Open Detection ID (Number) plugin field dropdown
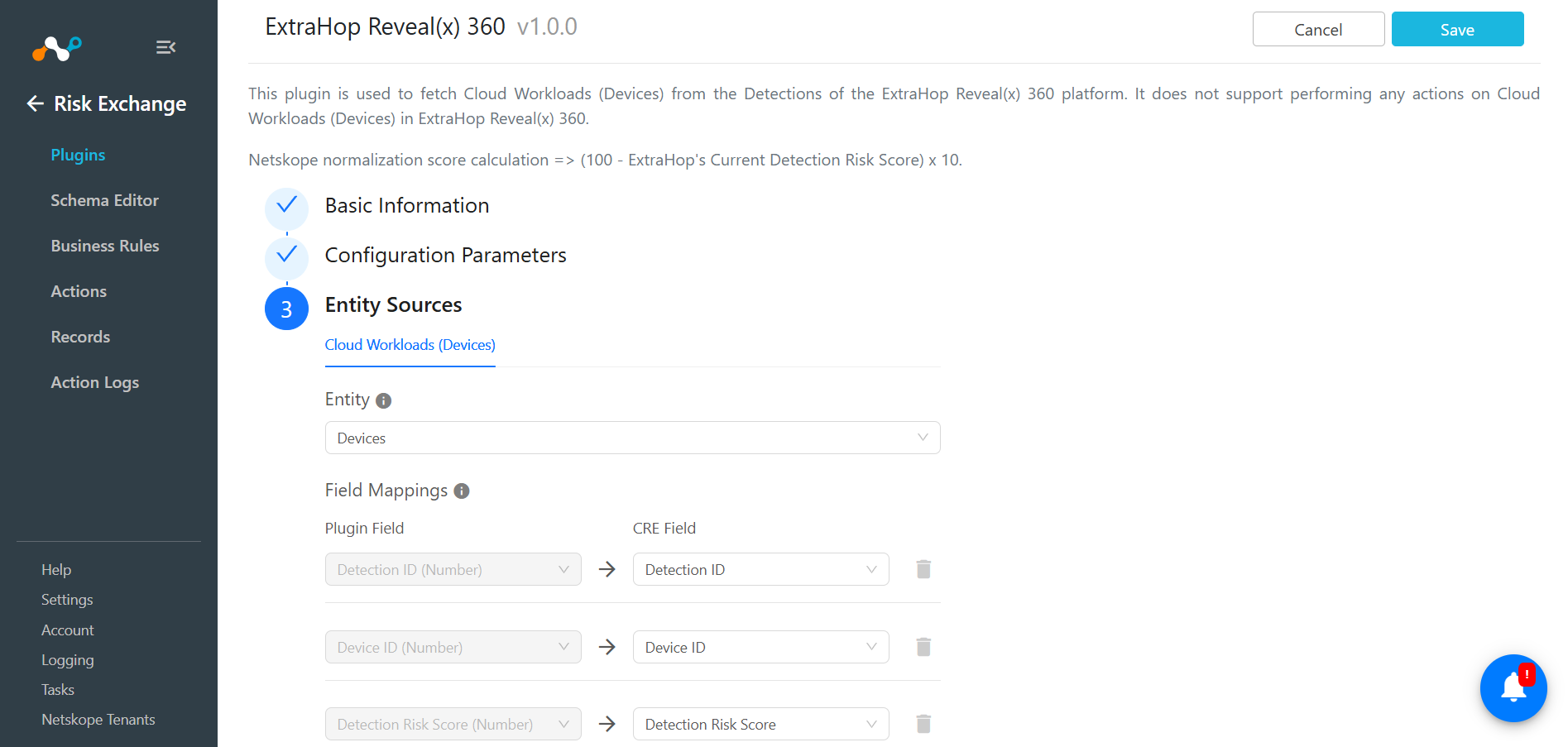The image size is (1568, 747). click(453, 569)
